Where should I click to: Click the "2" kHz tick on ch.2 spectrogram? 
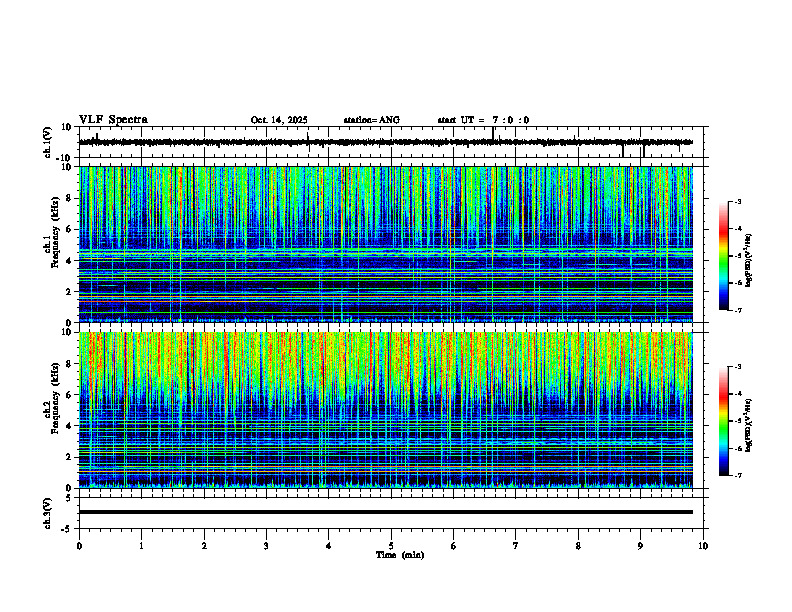click(x=70, y=457)
